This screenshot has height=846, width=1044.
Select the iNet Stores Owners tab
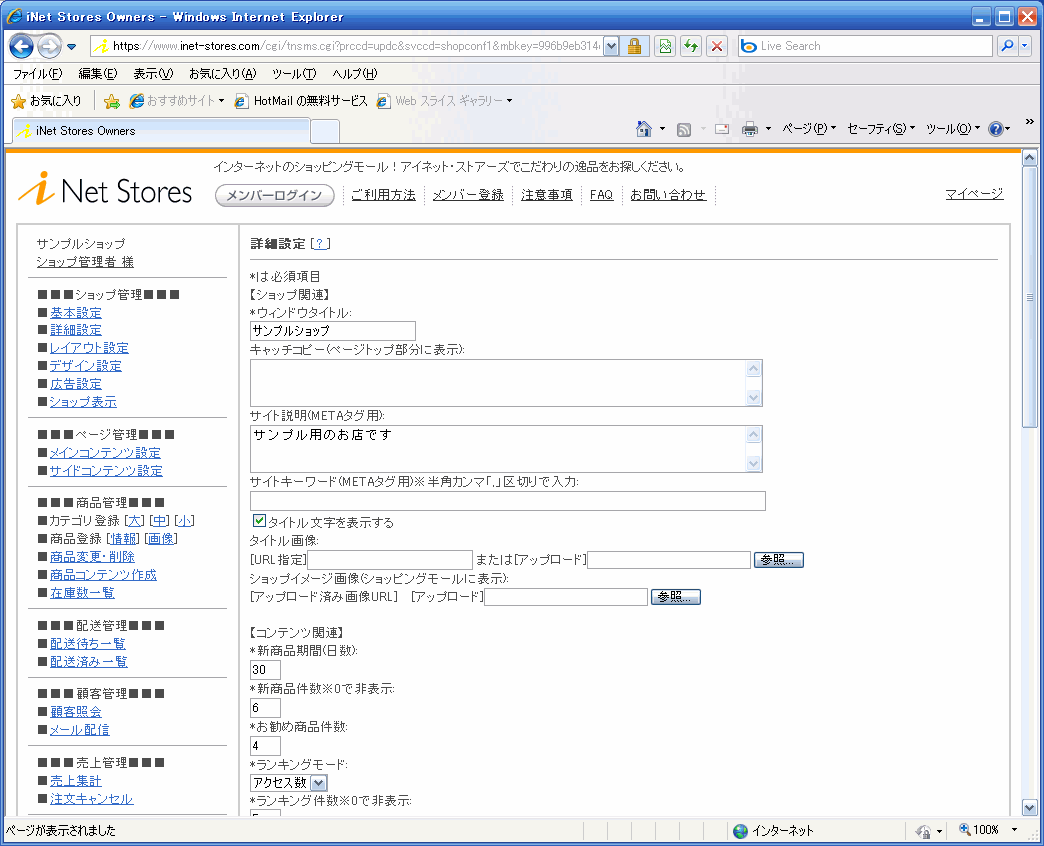(x=160, y=131)
